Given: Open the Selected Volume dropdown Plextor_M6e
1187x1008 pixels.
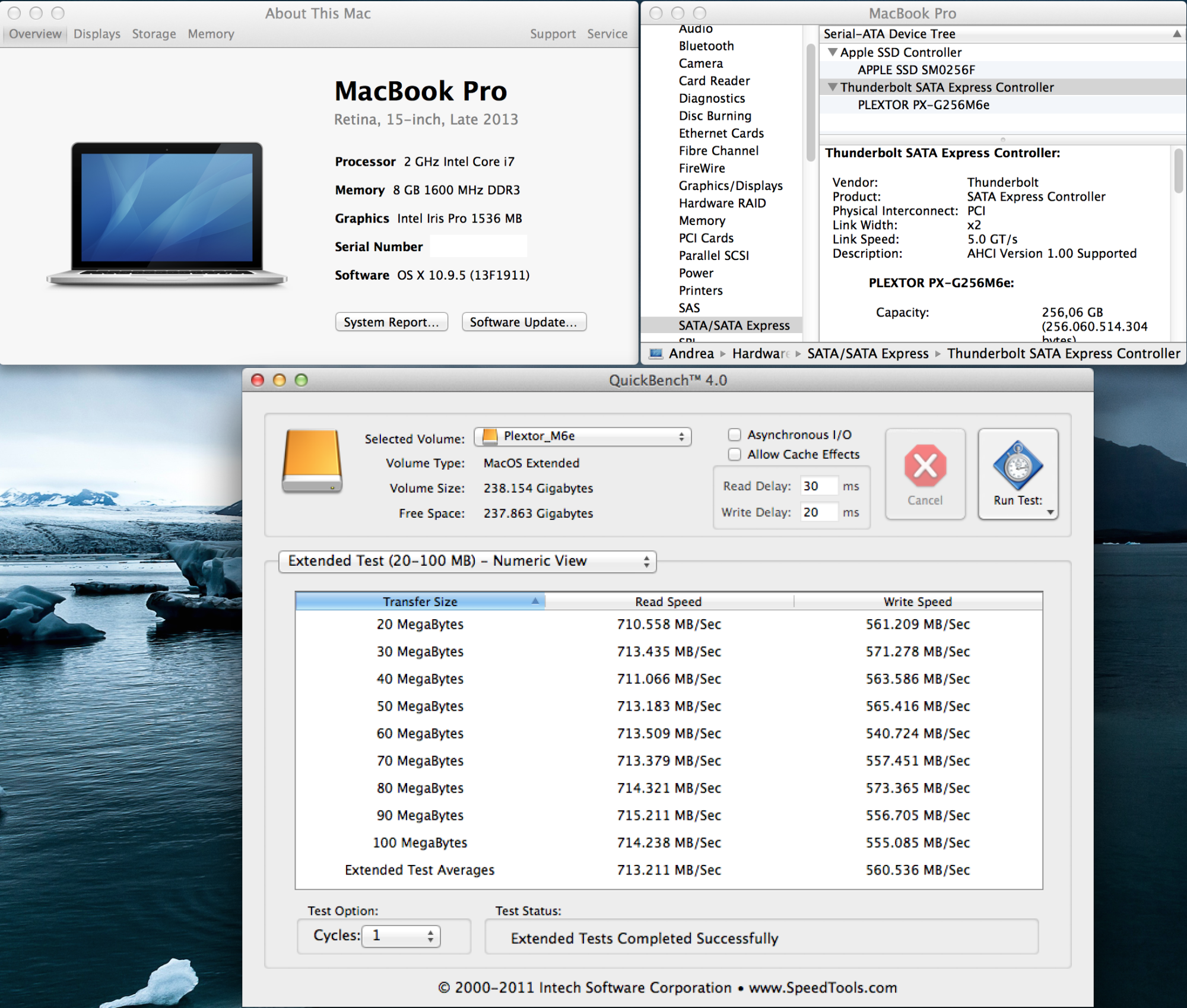Looking at the screenshot, I should (x=583, y=436).
